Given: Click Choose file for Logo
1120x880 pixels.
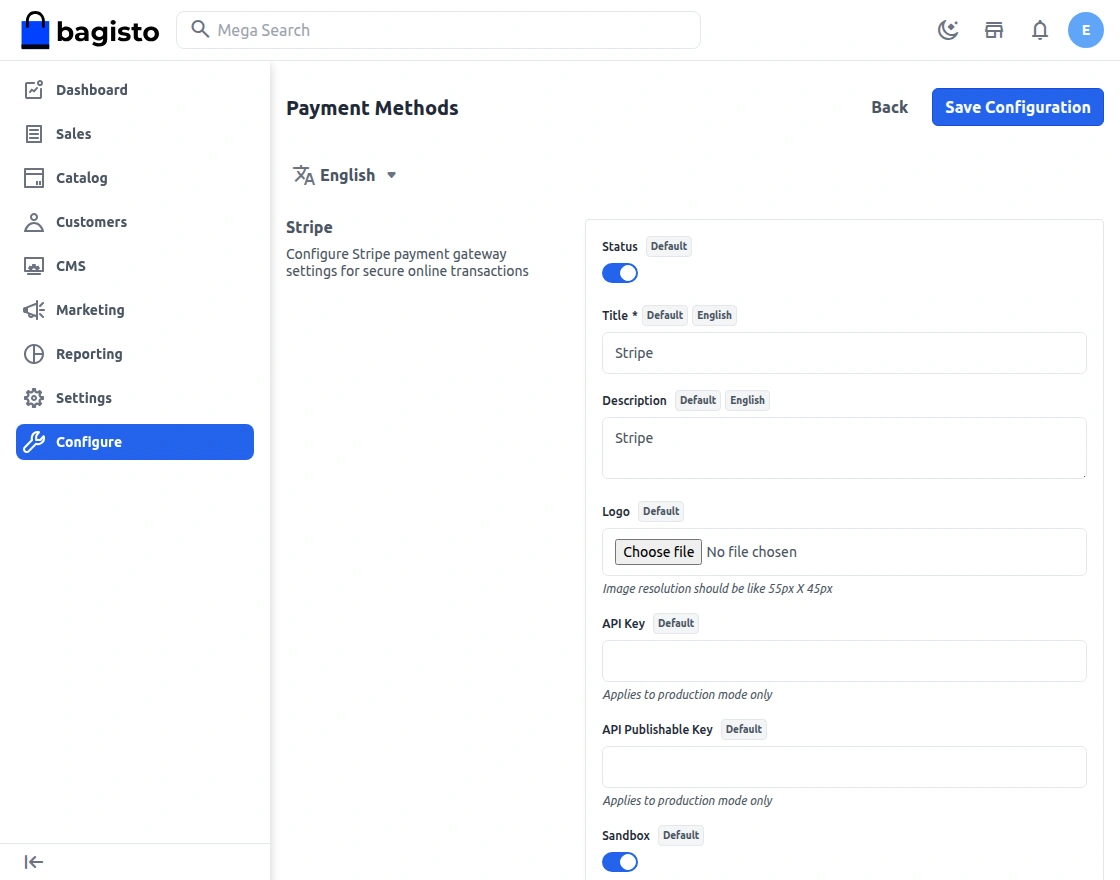Looking at the screenshot, I should (x=658, y=552).
